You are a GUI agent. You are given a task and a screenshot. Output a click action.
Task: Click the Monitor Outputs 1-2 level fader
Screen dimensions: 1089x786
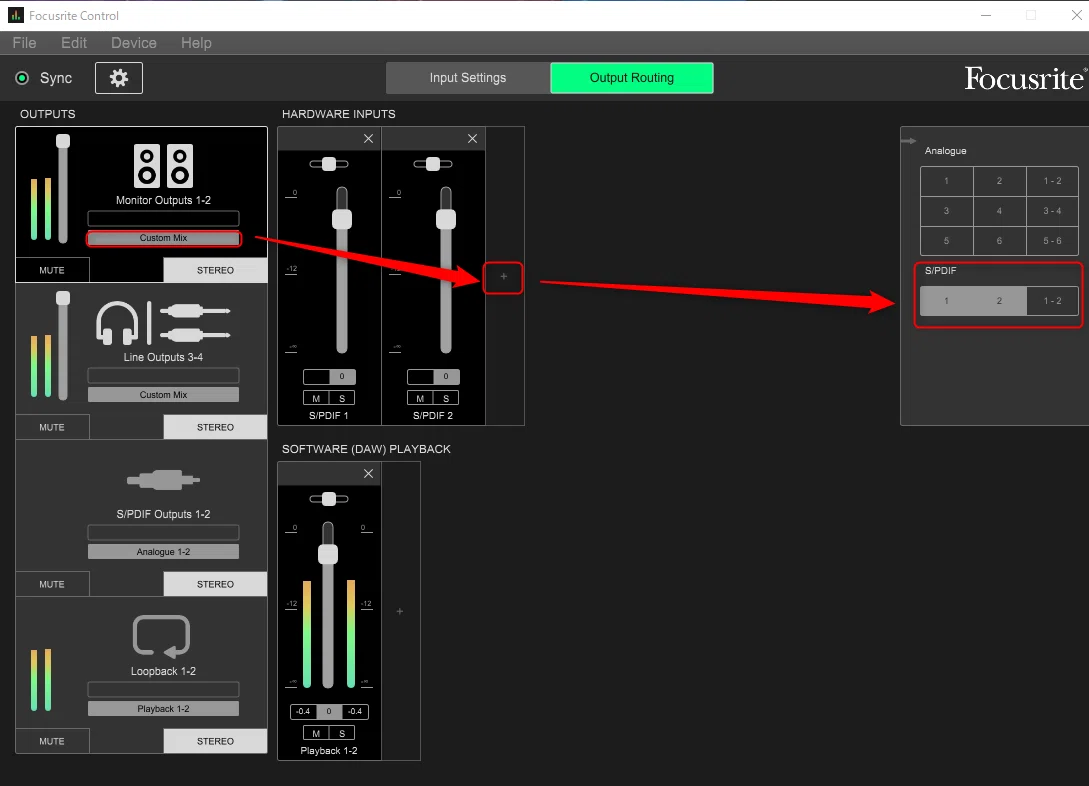(x=63, y=141)
